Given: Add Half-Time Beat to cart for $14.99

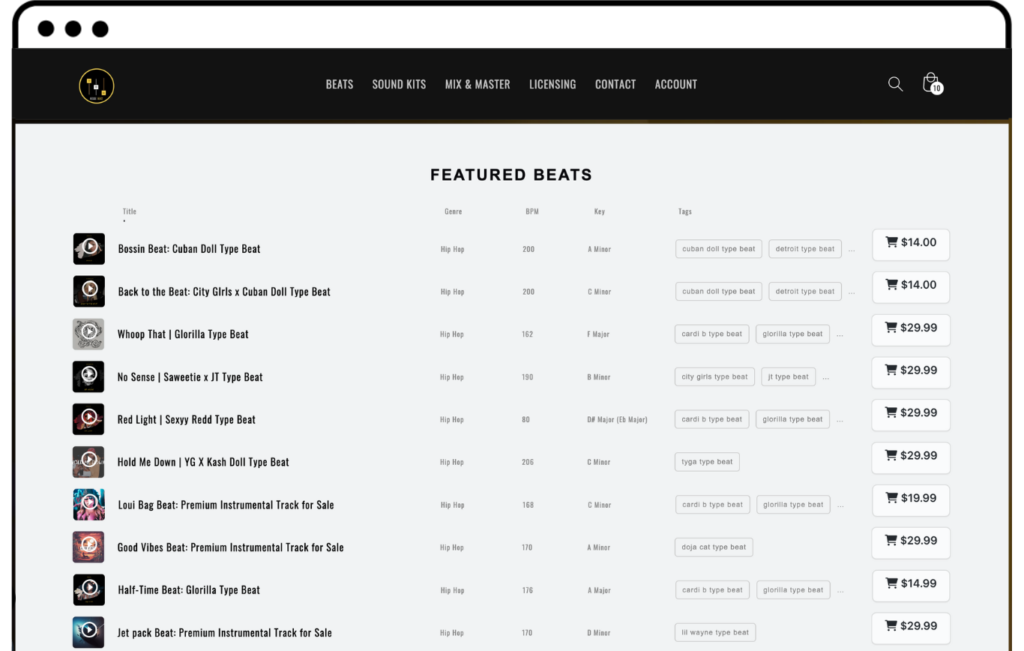Looking at the screenshot, I should pos(911,586).
